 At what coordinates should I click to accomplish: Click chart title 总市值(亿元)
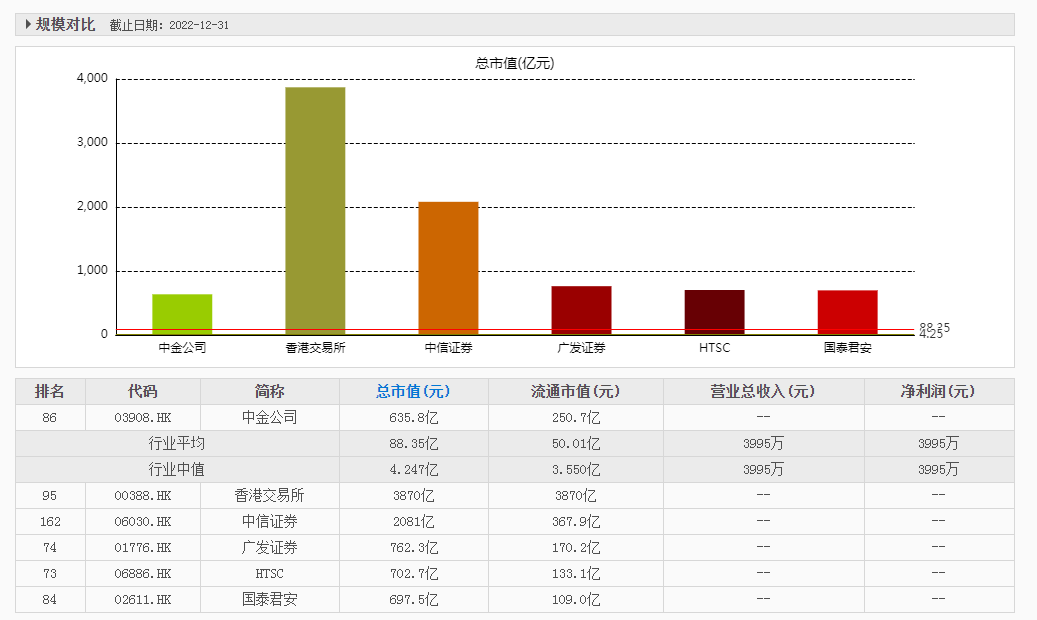pyautogui.click(x=515, y=63)
